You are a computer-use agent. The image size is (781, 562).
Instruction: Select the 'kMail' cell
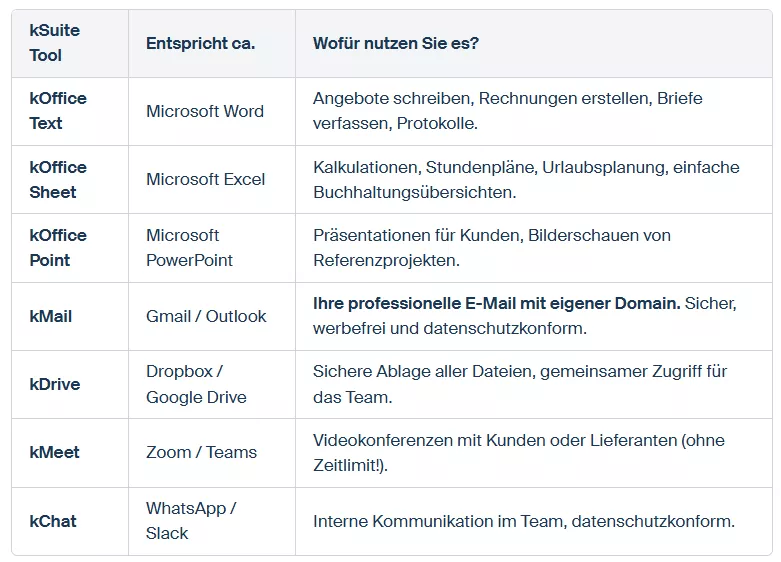pos(70,316)
